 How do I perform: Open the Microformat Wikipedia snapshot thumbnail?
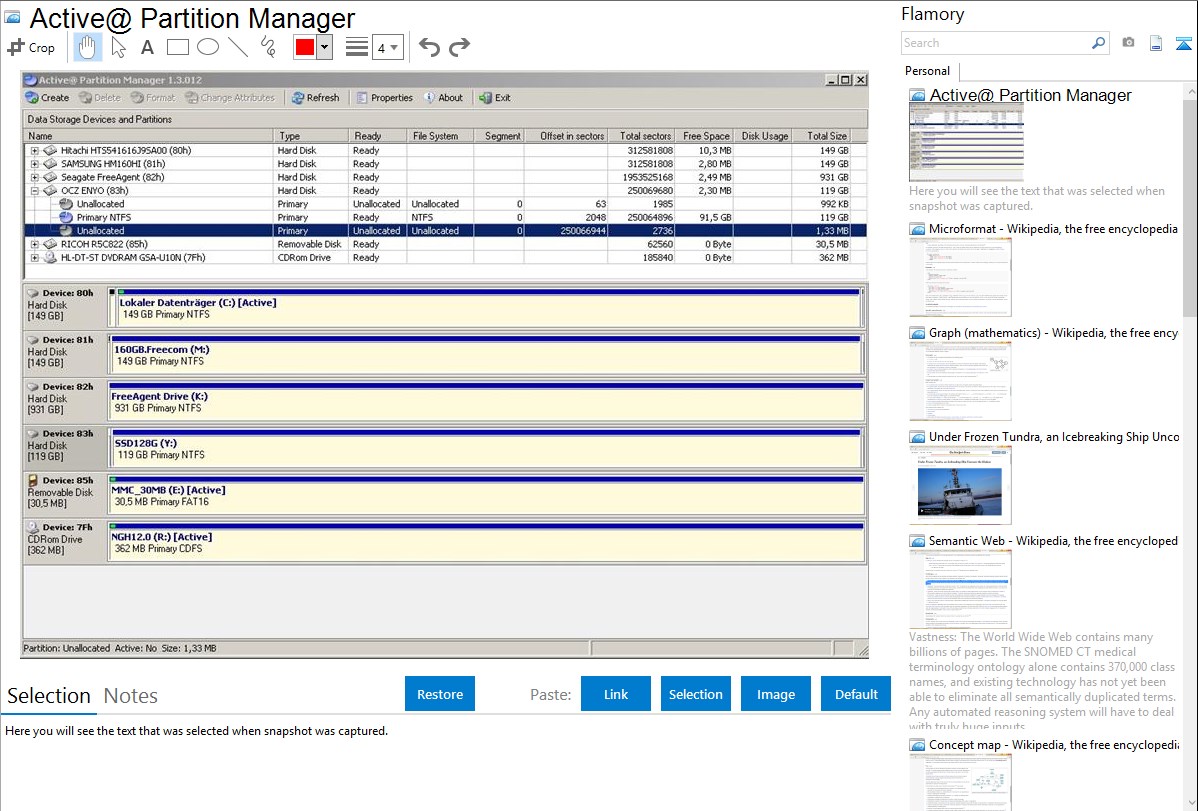960,277
